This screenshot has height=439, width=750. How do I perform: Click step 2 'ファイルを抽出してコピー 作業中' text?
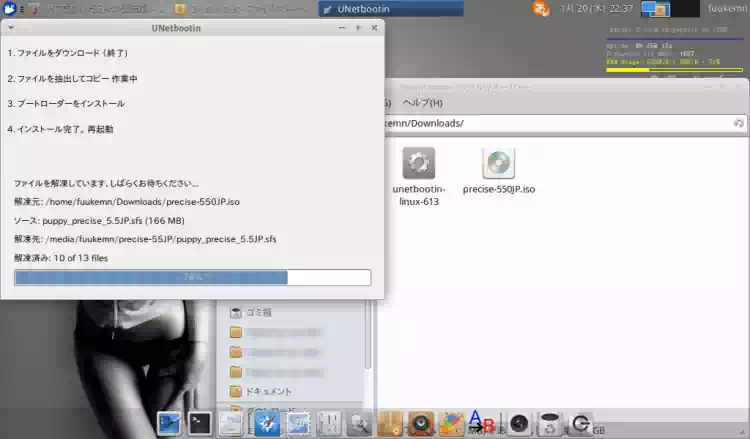coord(72,78)
